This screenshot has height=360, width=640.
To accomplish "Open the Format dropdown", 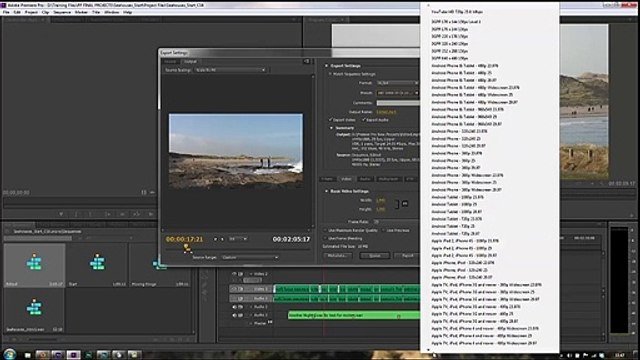I will tap(397, 83).
